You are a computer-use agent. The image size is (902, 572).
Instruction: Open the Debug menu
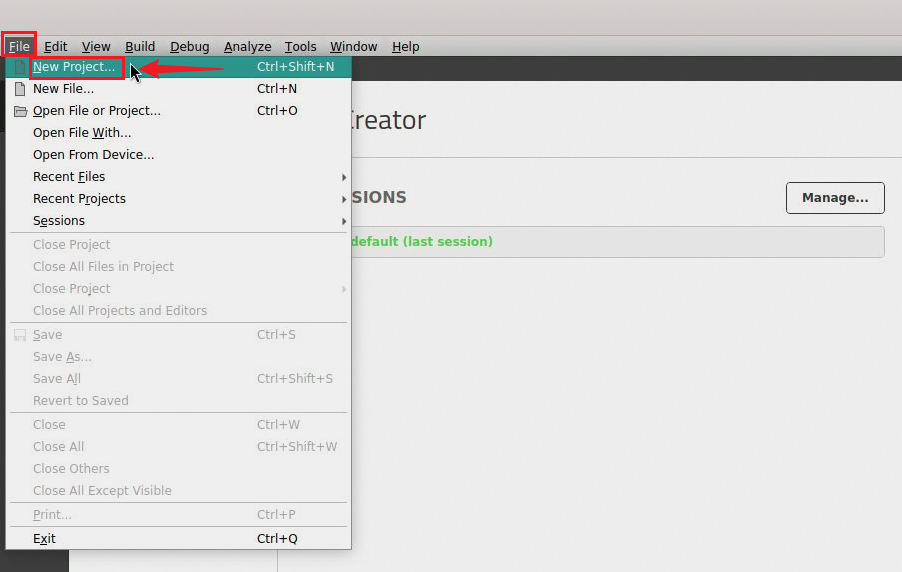(190, 47)
